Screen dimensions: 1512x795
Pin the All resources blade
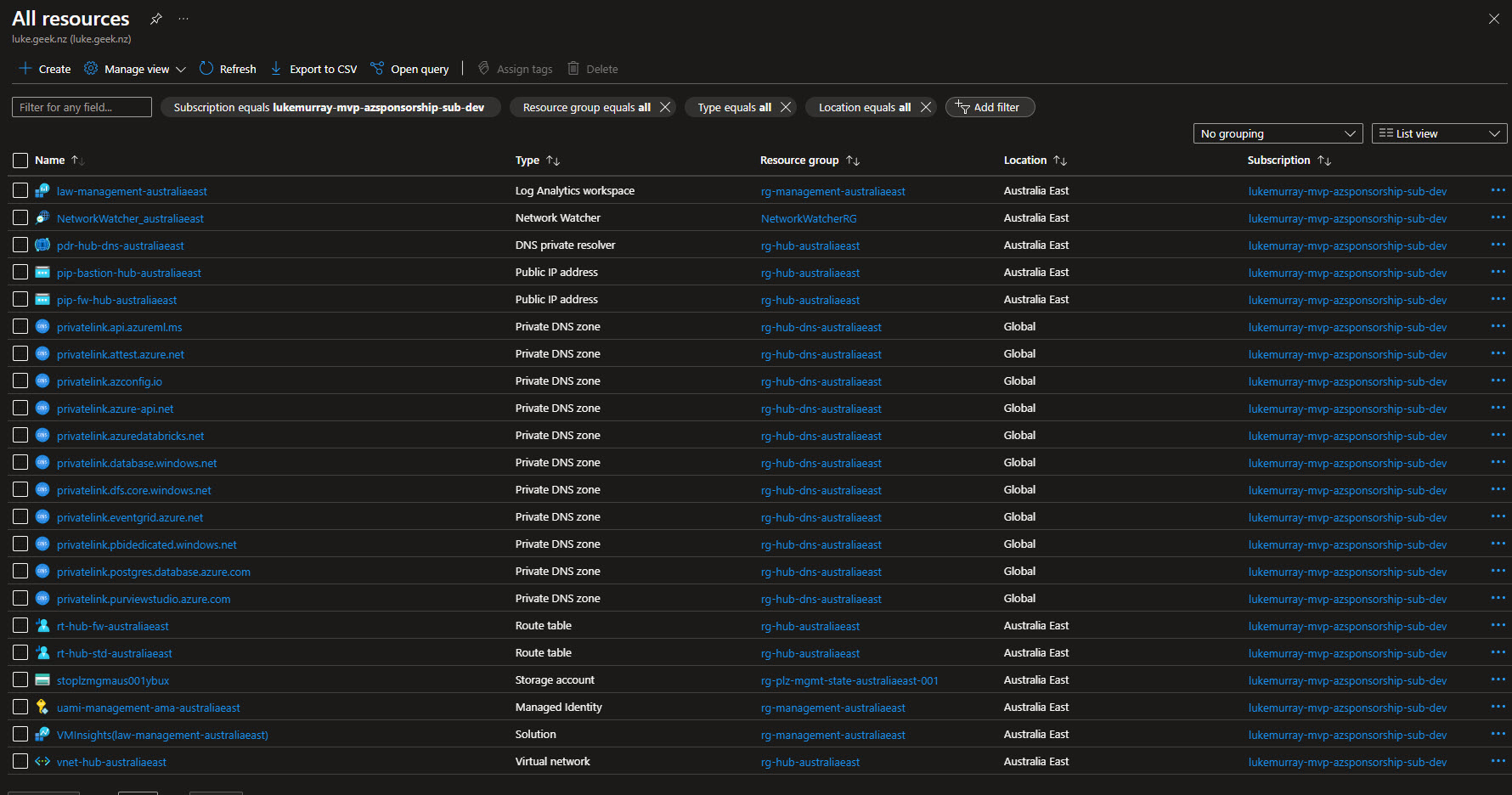coord(155,19)
